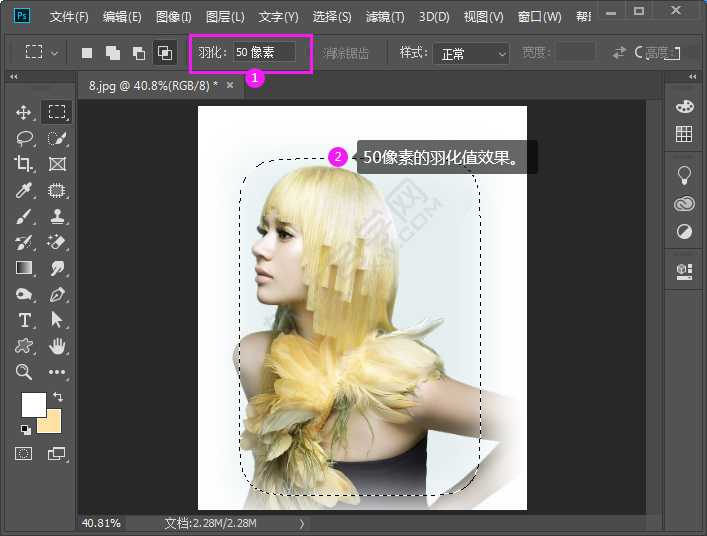Viewport: 707px width, 536px height.
Task: Open the 图层(L) menu
Action: click(225, 17)
